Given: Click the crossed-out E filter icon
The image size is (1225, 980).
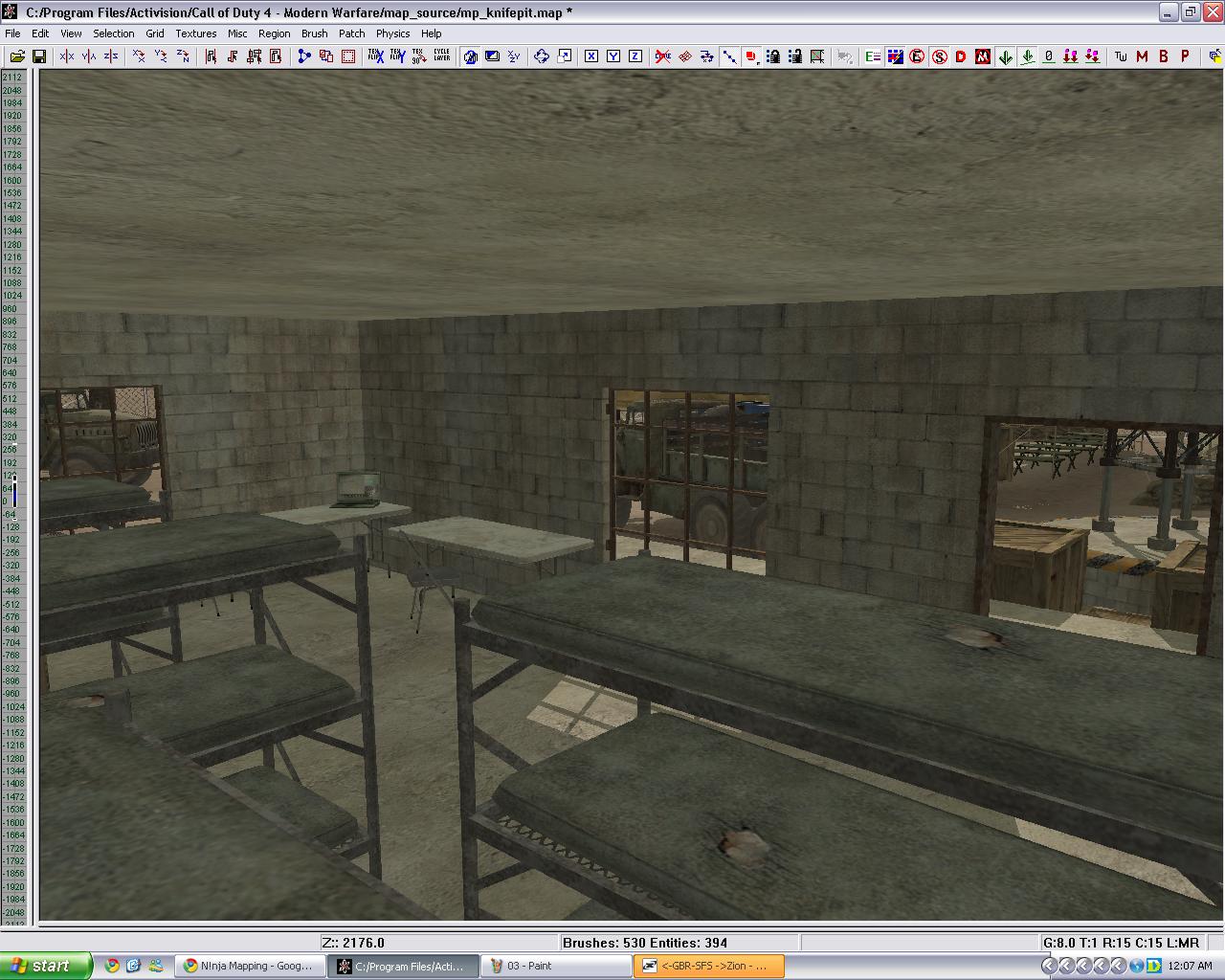Looking at the screenshot, I should tap(917, 56).
